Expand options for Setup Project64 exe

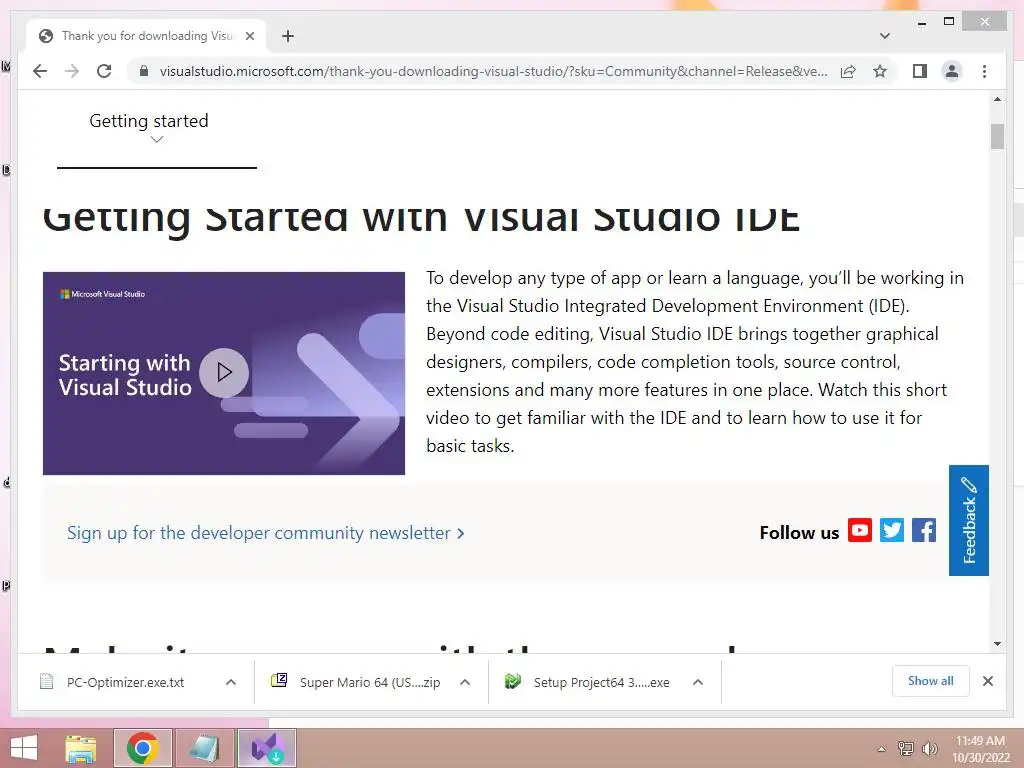(x=697, y=682)
